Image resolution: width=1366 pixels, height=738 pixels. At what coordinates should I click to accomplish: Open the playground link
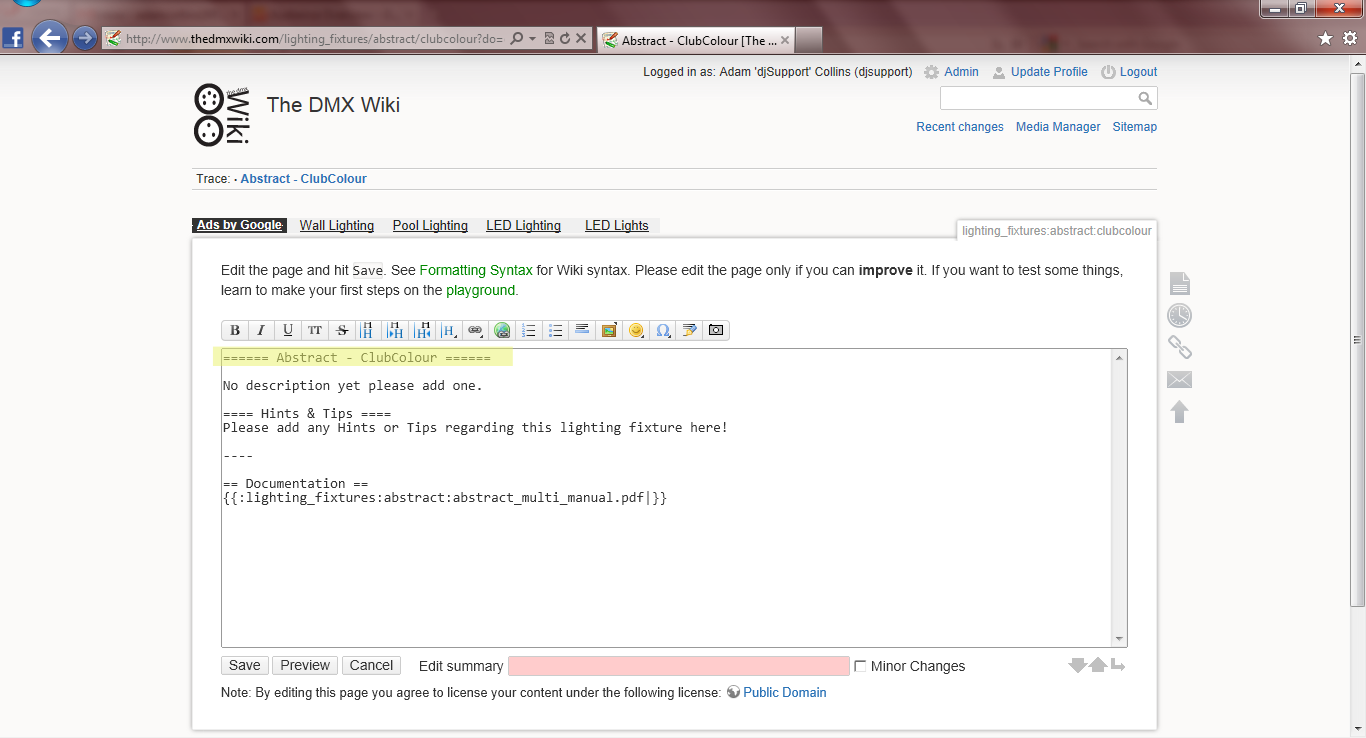tap(480, 290)
